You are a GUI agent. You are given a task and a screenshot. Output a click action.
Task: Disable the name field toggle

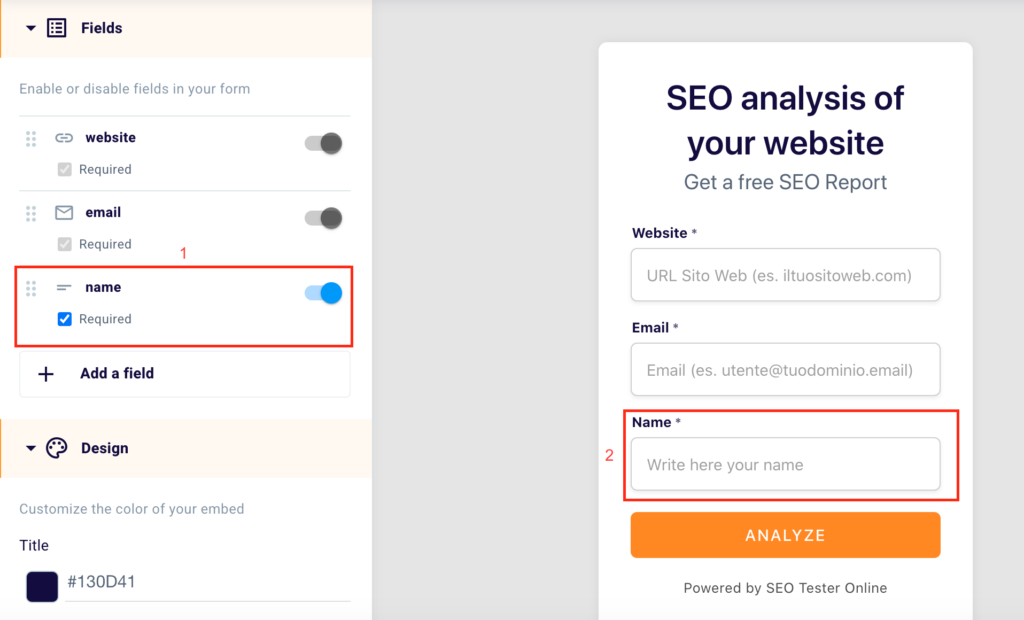(324, 293)
